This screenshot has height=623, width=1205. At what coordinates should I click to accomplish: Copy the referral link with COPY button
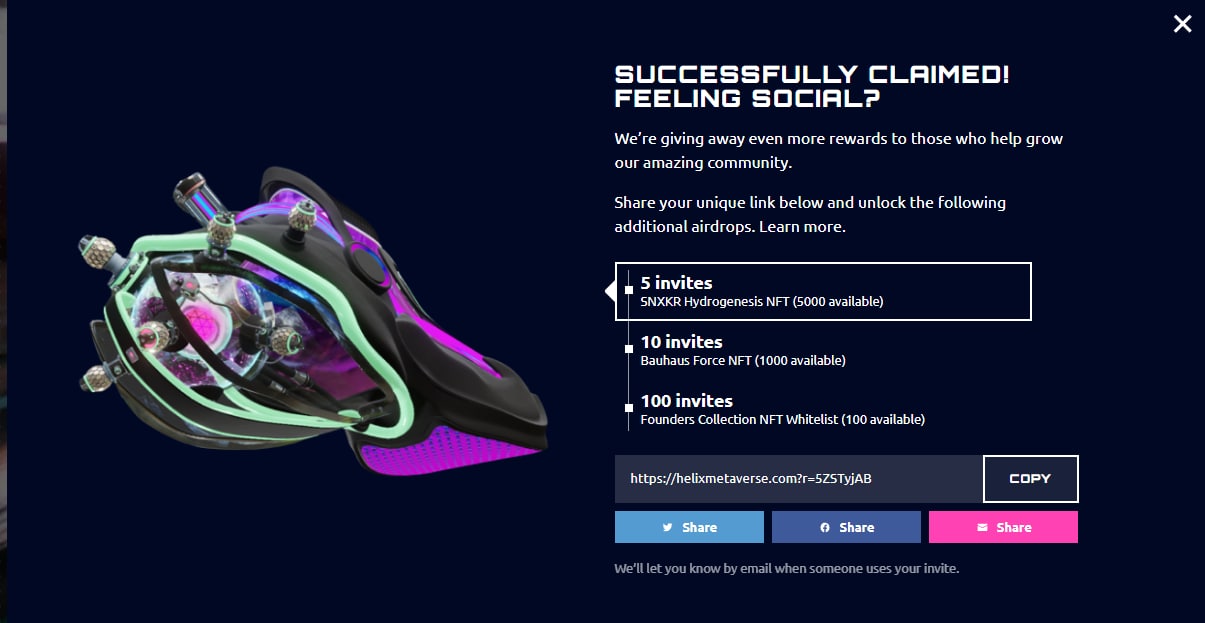(x=1030, y=478)
